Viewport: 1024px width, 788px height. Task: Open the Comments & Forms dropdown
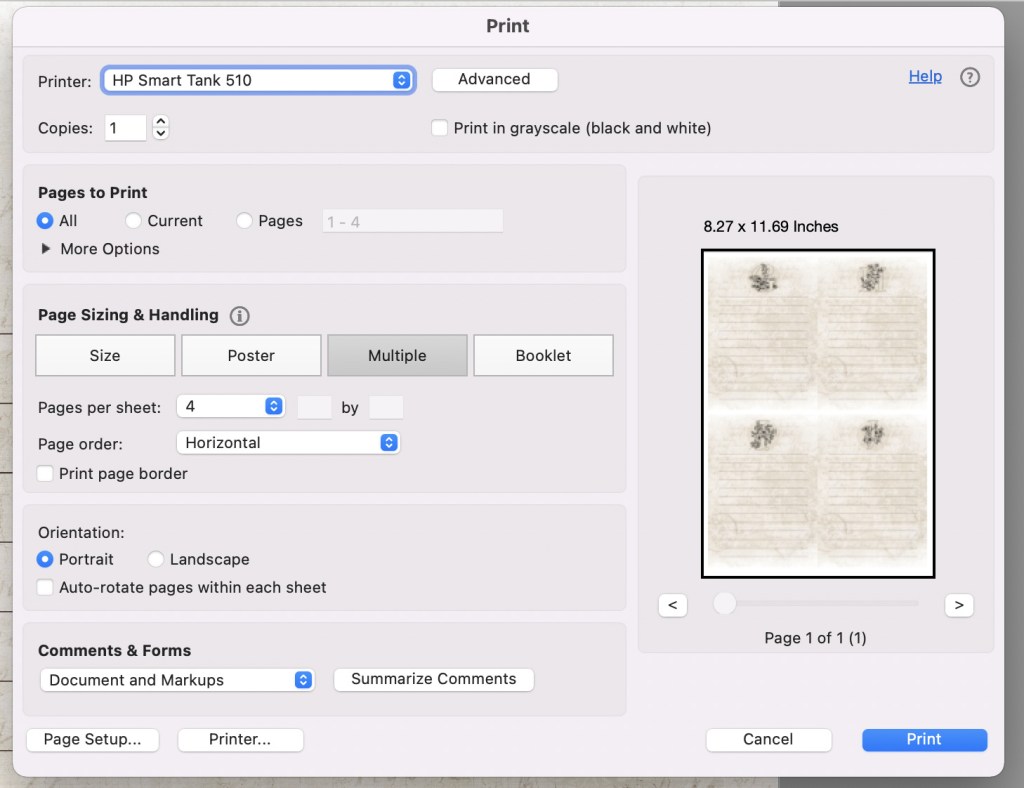coord(176,679)
